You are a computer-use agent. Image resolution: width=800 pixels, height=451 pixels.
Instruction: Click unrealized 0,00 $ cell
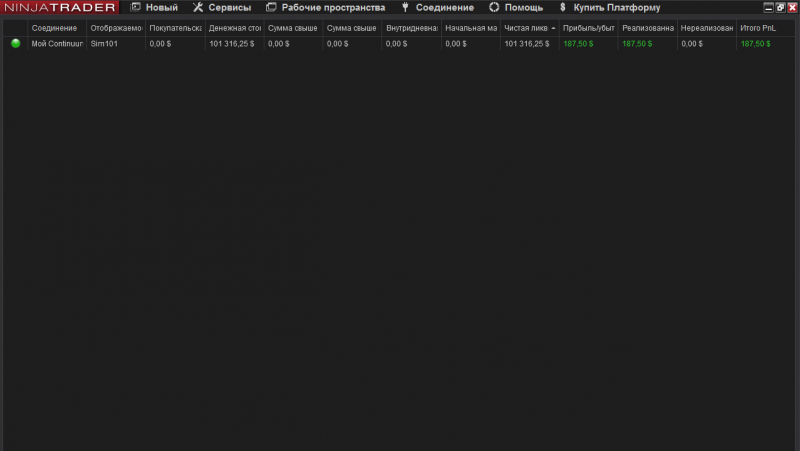(x=707, y=44)
